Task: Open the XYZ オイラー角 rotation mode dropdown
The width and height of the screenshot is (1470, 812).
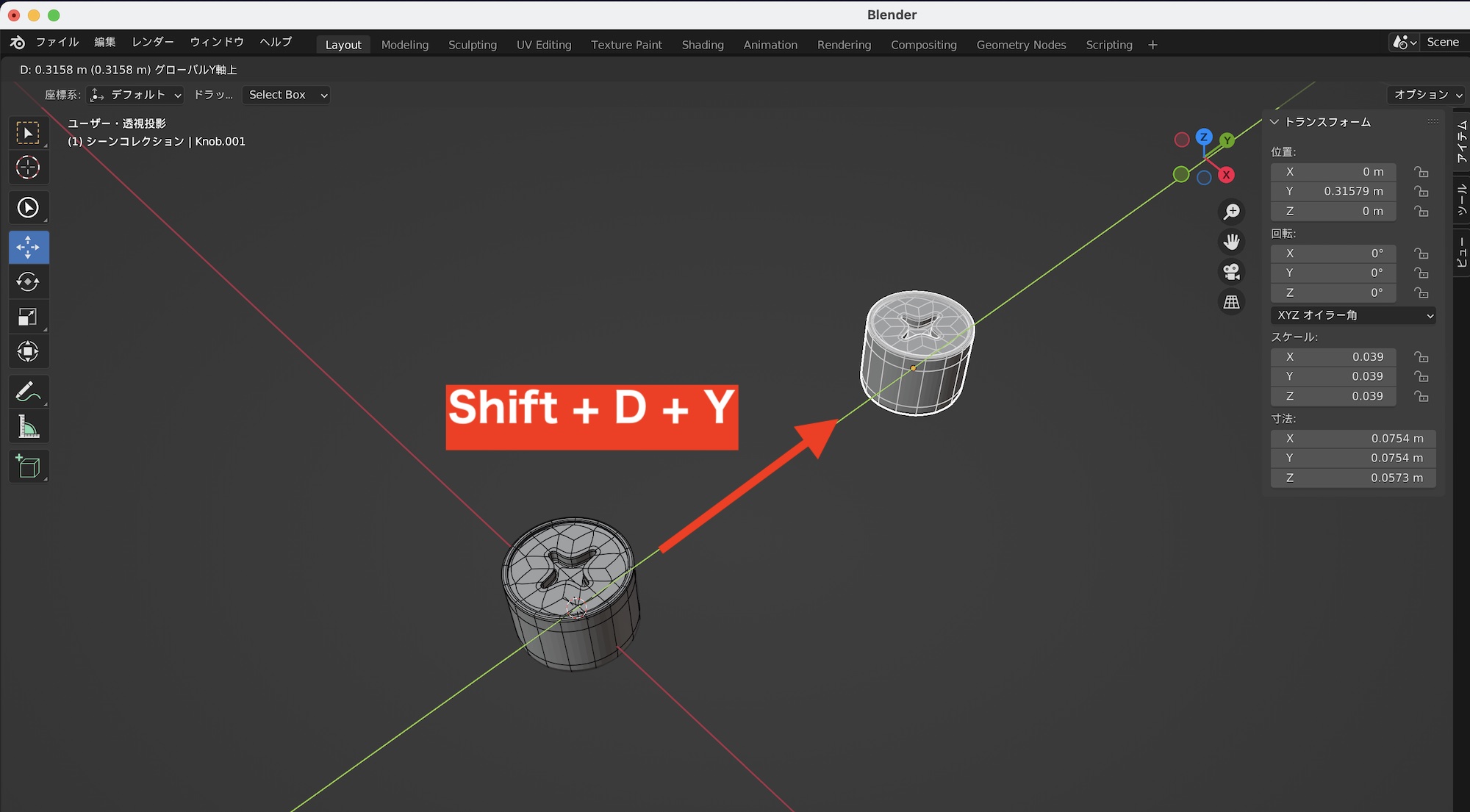Action: coord(1353,315)
